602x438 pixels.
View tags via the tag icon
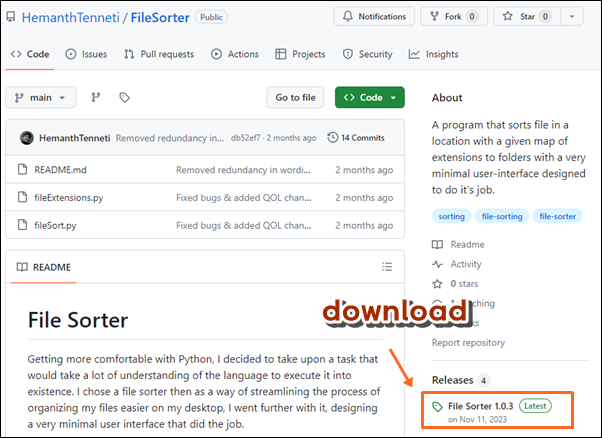click(124, 98)
